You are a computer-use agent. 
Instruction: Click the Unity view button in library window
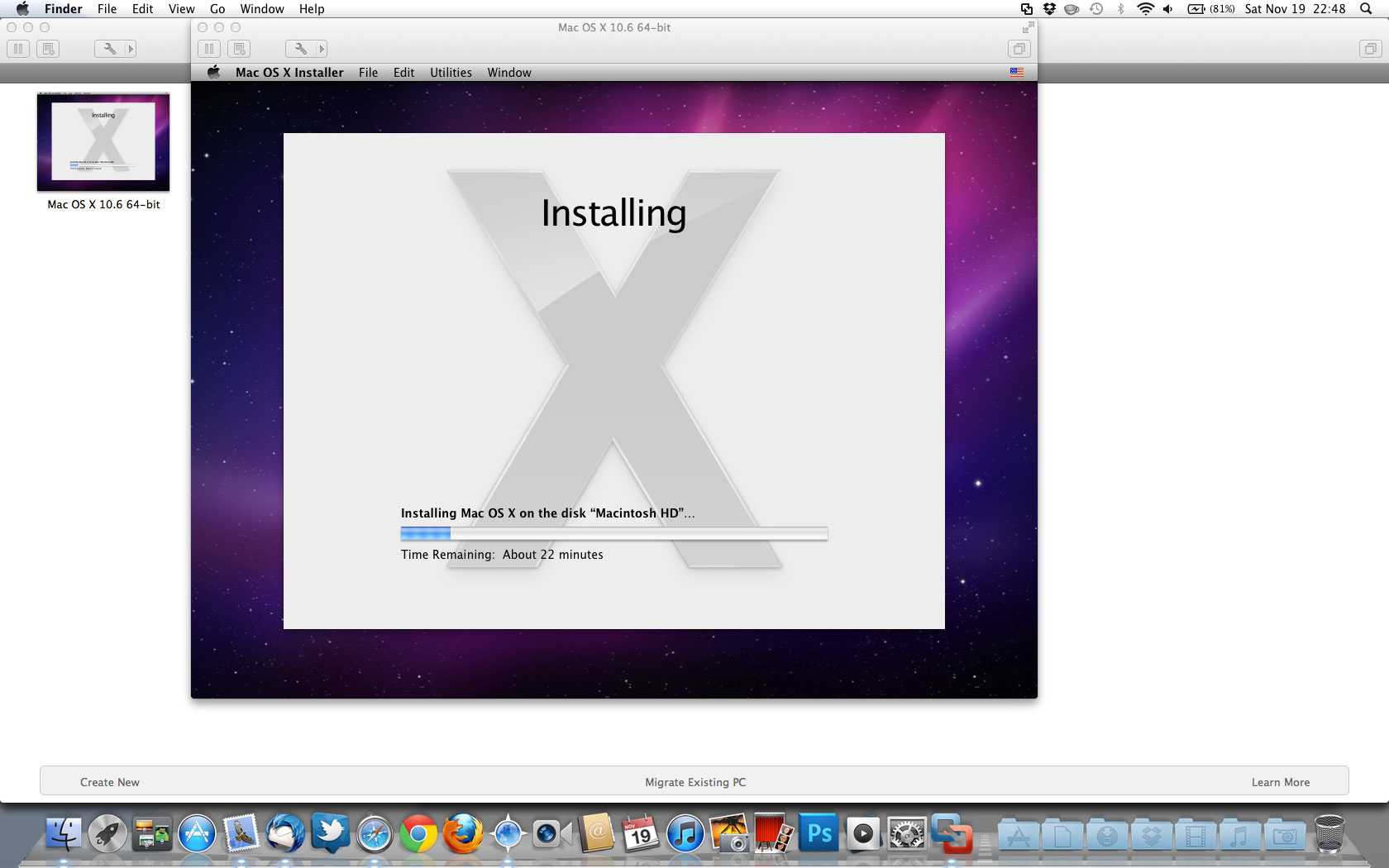(1370, 49)
